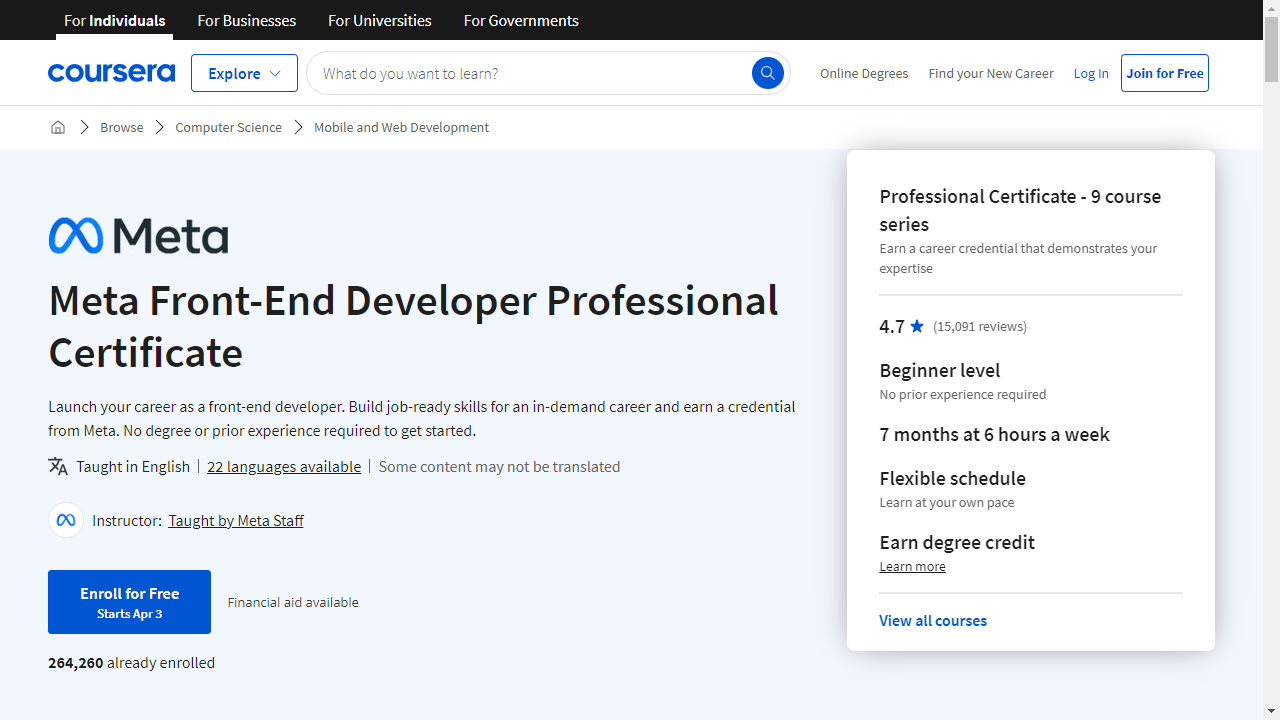Open Computer Science breadcrumb
The height and width of the screenshot is (720, 1280).
228,127
